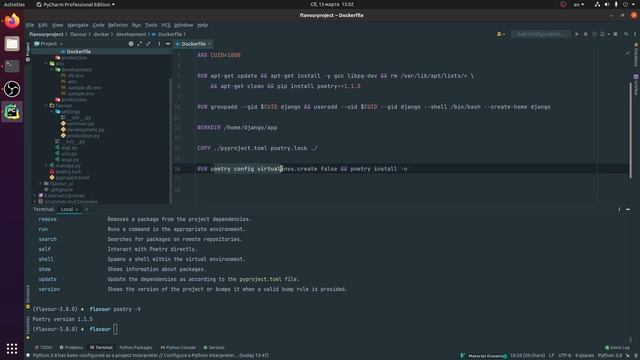Image resolution: width=640 pixels, height=360 pixels.
Task: Click the PyCharm icon in dock
Action: (12, 111)
